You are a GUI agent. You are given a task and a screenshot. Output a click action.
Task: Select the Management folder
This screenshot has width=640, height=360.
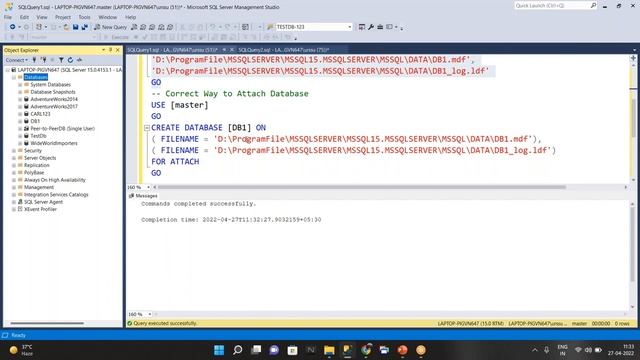39,187
